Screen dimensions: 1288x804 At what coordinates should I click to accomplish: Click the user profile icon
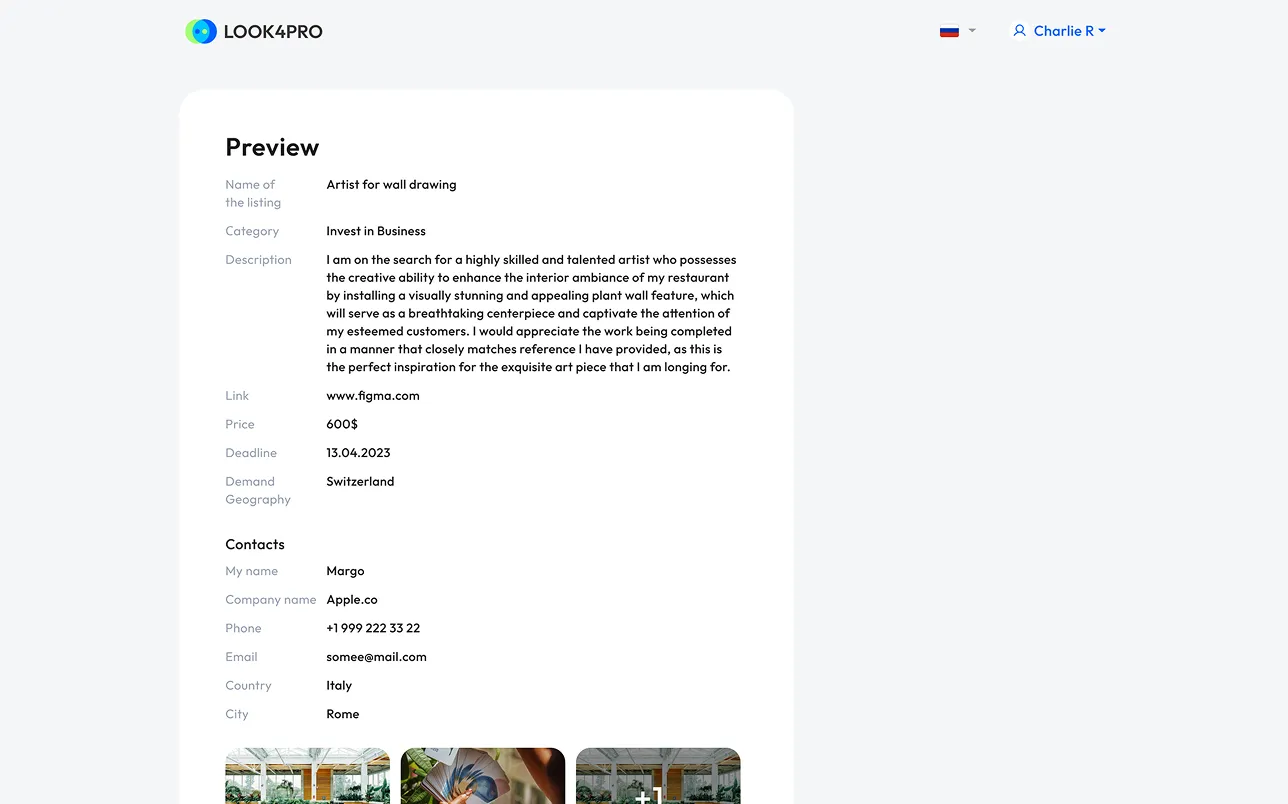(x=1020, y=31)
